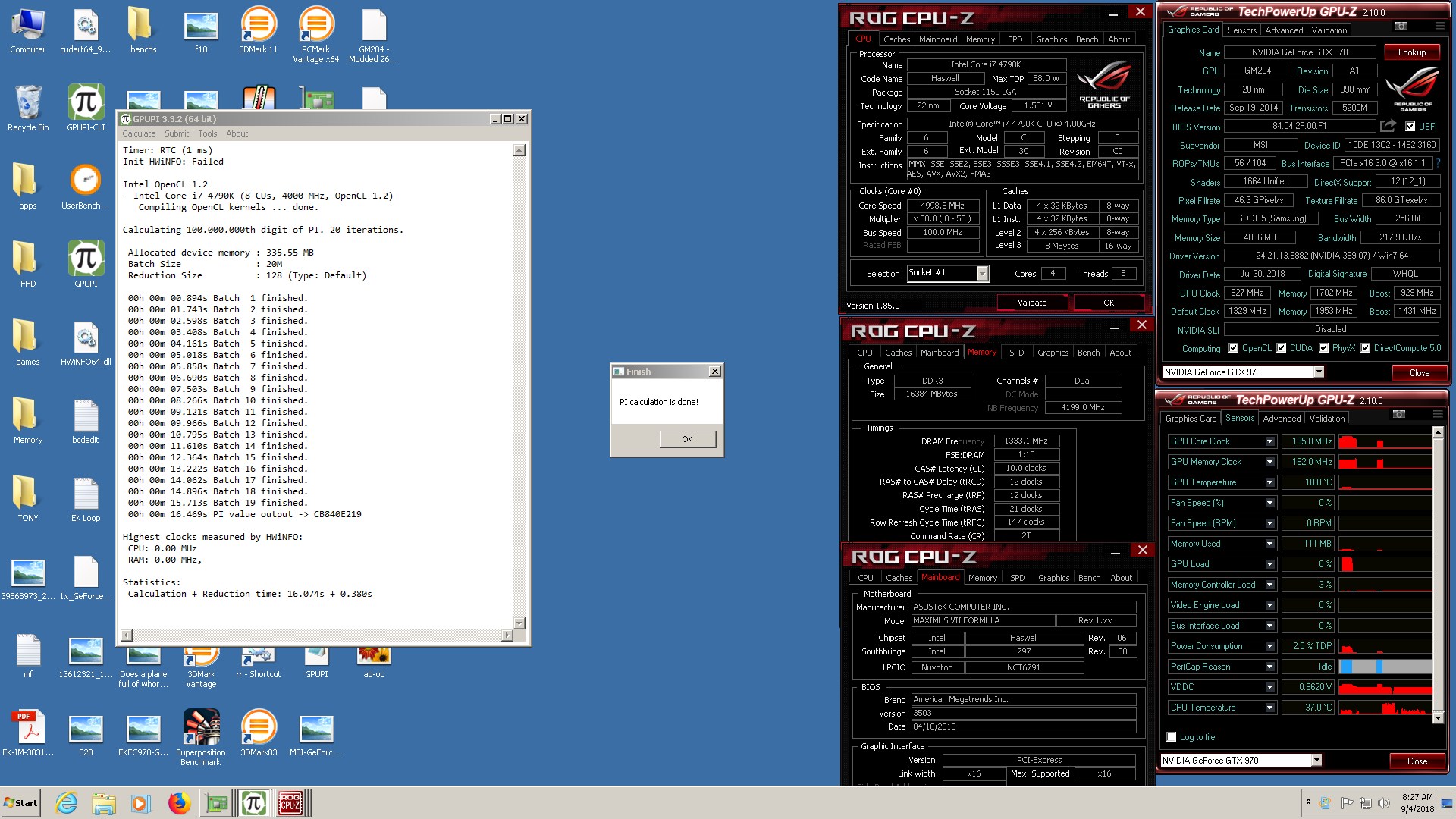Expand the CPU-Z Socket #1 selection dropdown
This screenshot has width=1456, height=819.
982,274
